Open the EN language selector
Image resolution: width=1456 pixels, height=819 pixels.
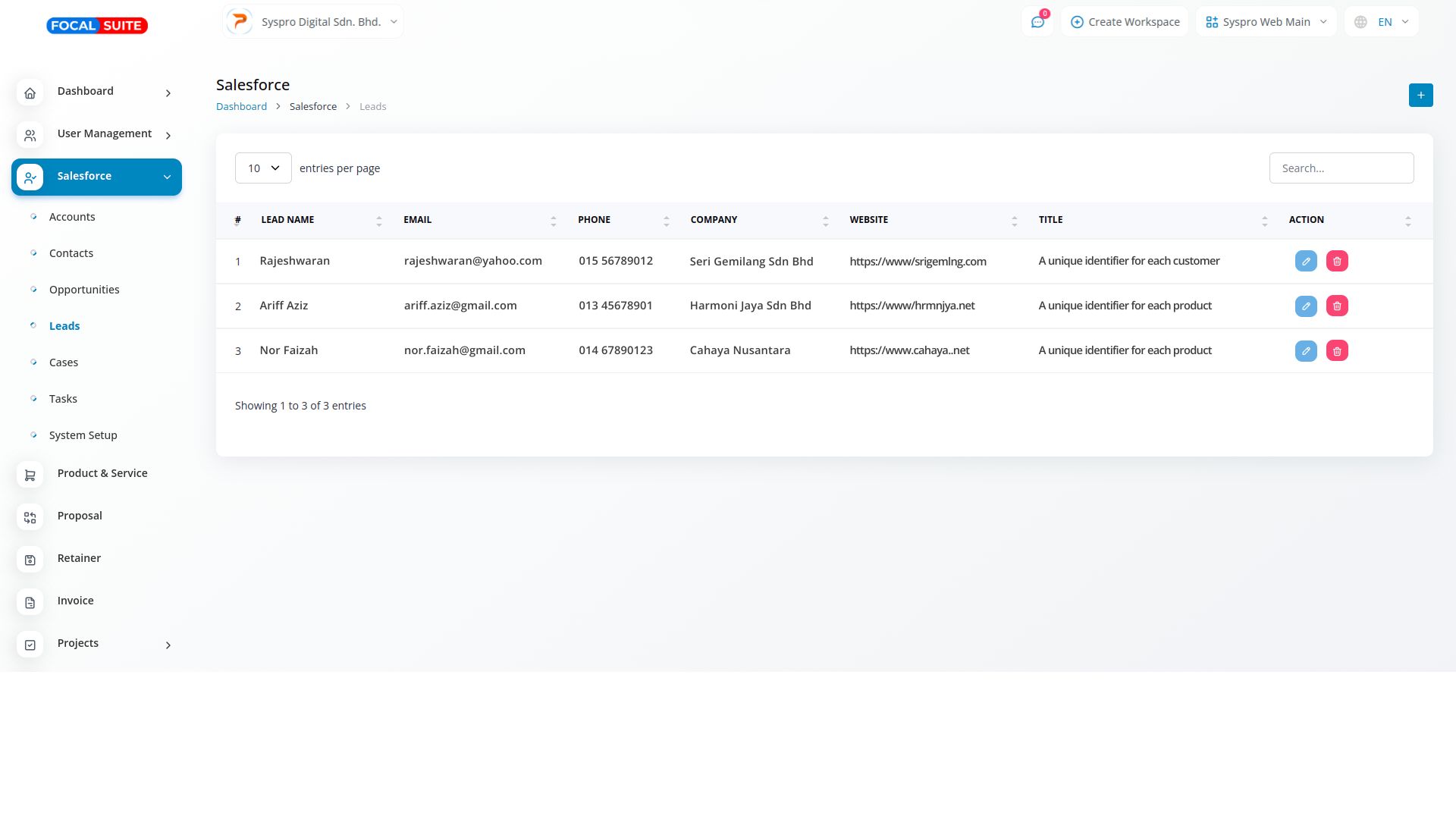pos(1382,22)
